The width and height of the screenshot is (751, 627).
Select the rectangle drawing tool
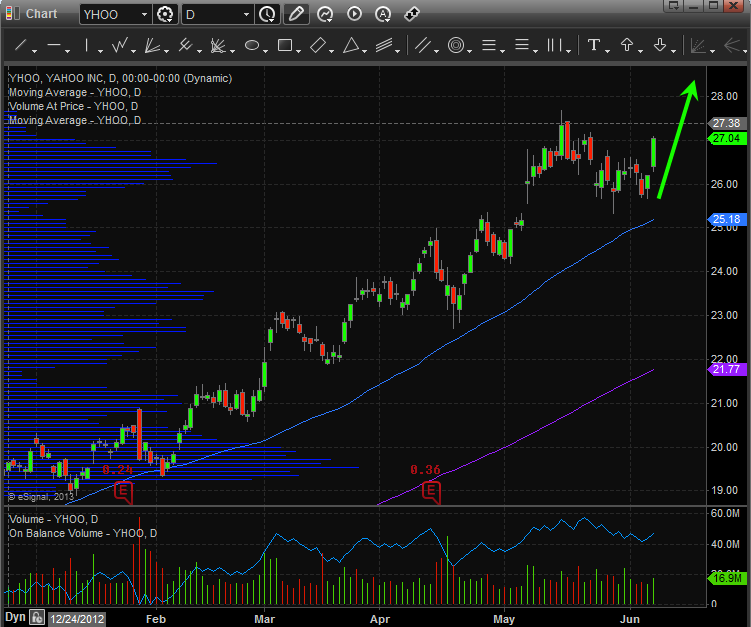(285, 46)
